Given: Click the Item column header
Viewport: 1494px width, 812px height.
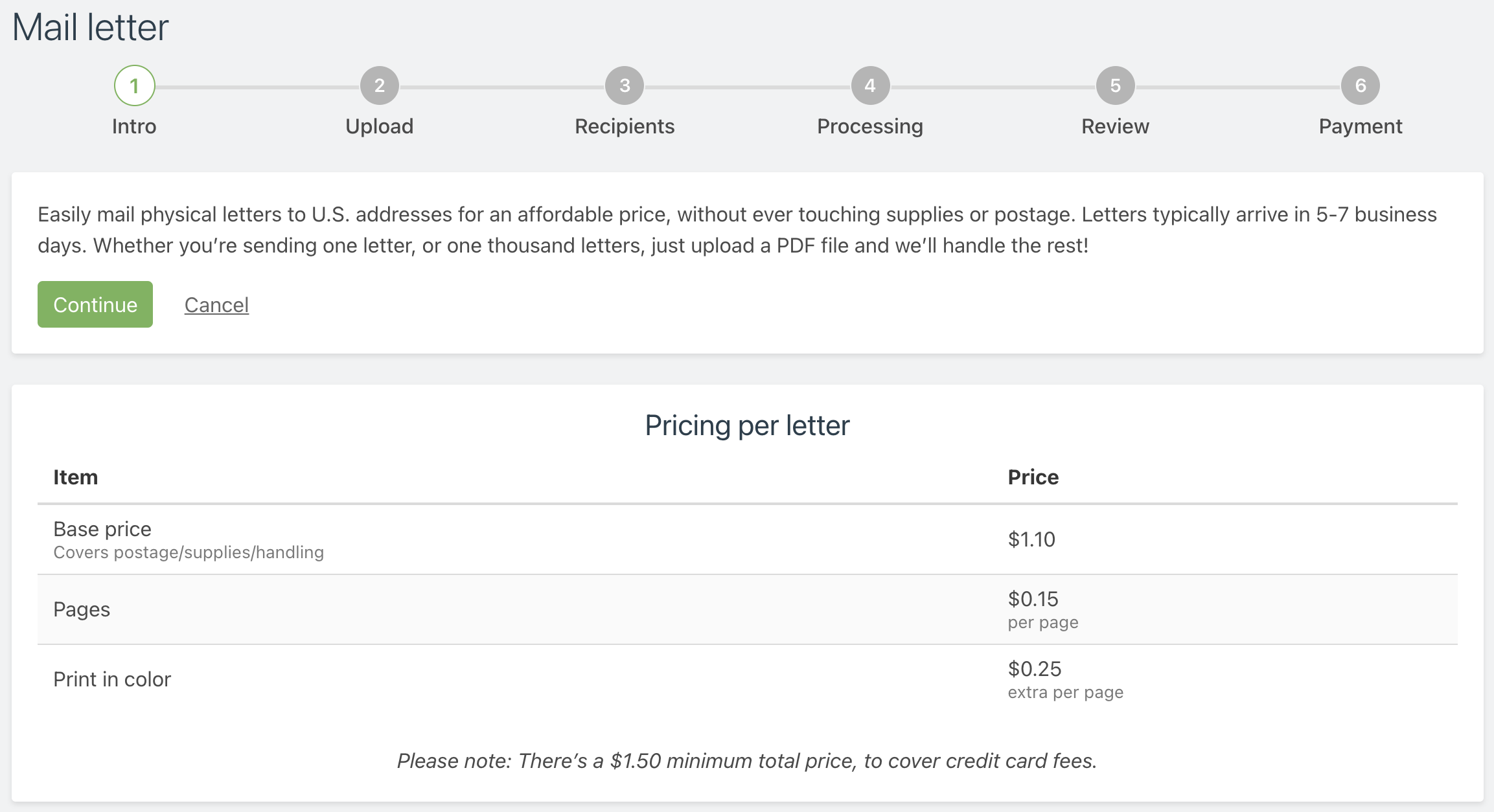Looking at the screenshot, I should [x=75, y=477].
